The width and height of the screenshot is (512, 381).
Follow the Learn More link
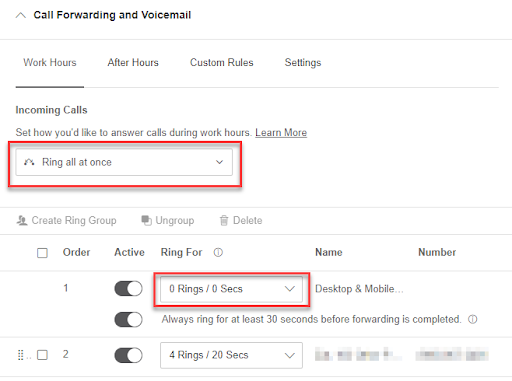[x=281, y=133]
